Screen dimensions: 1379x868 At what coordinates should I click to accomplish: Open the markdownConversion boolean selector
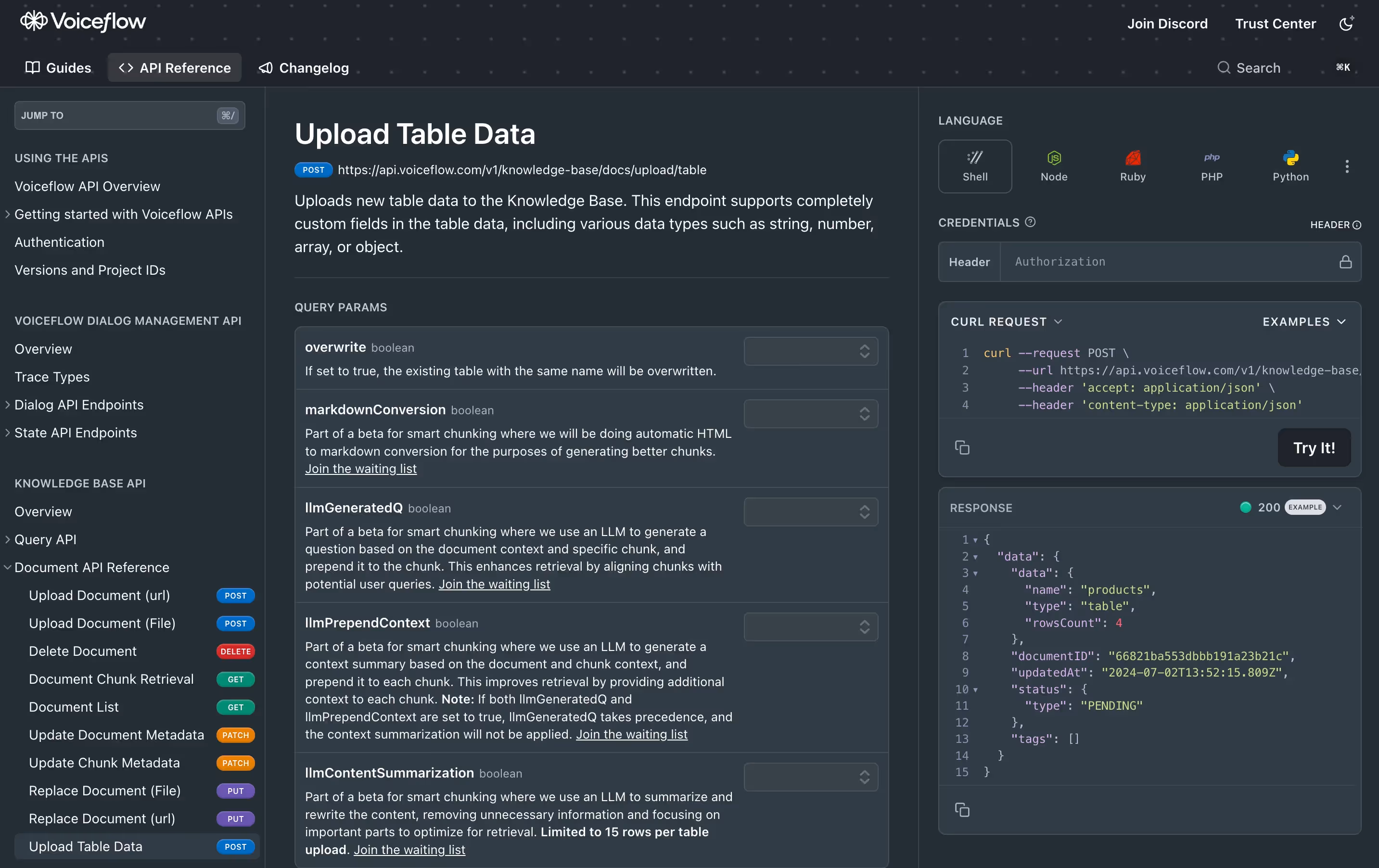[810, 413]
